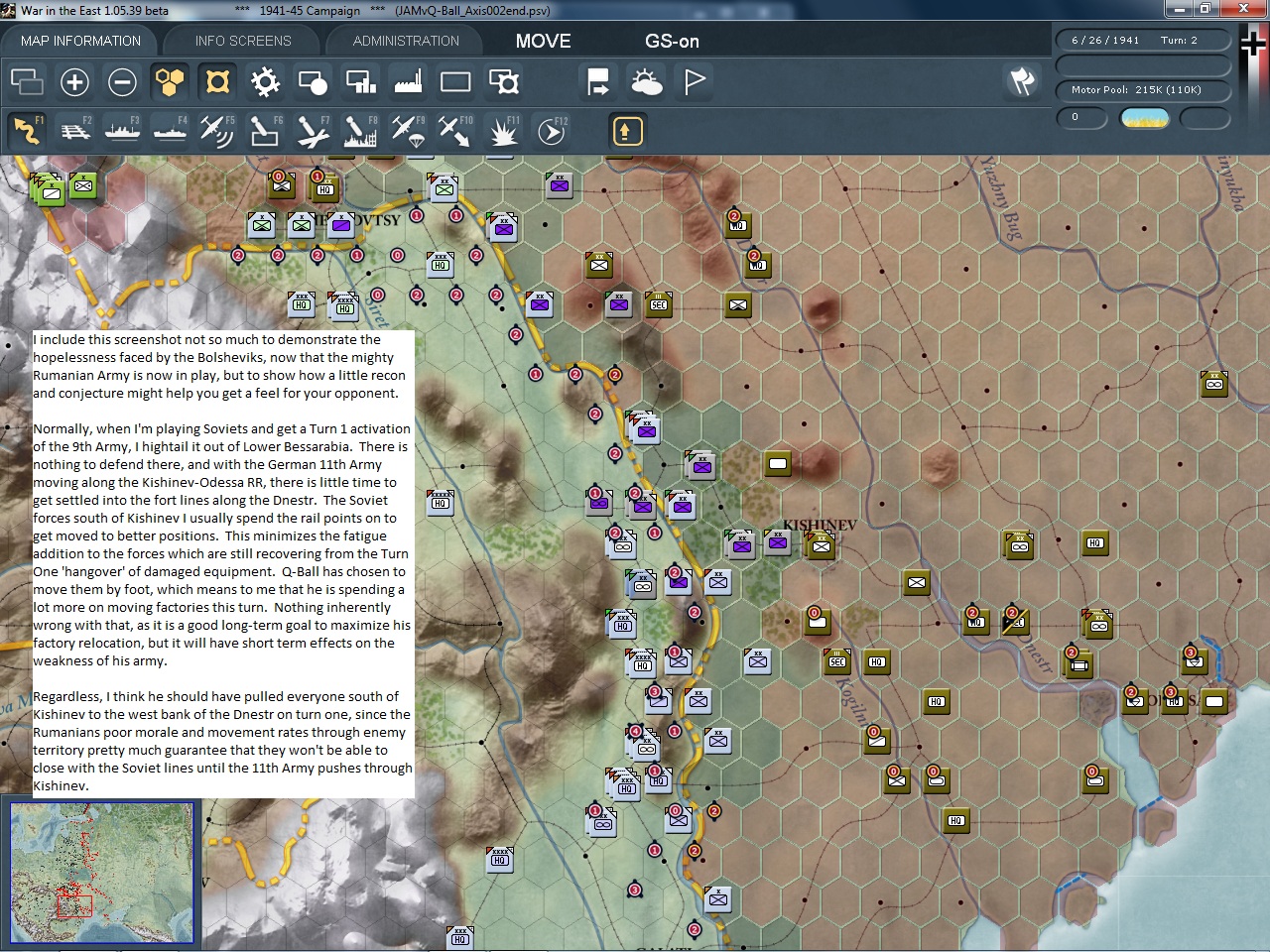Switch to the INFO SCREENS tab
Image resolution: width=1270 pixels, height=952 pixels.
[243, 41]
